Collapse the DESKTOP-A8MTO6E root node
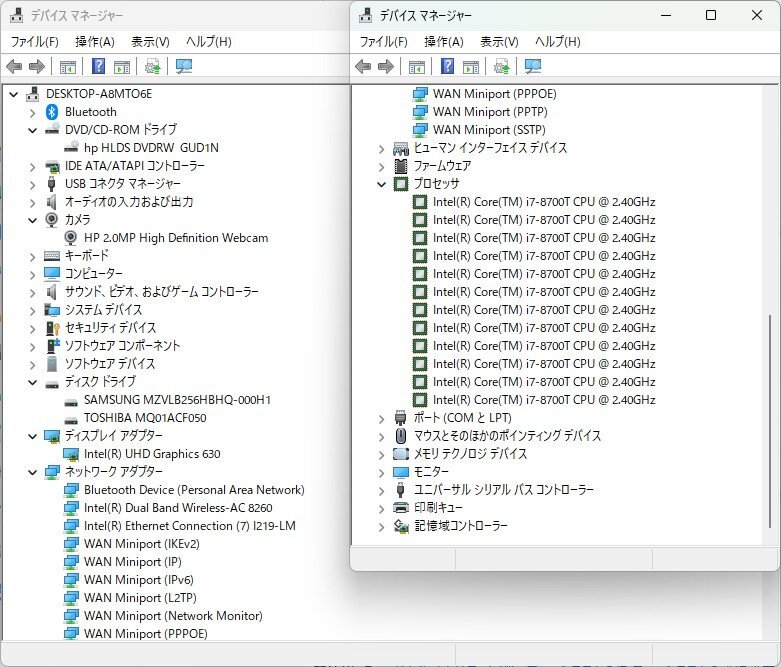Image resolution: width=781 pixels, height=667 pixels. click(14, 94)
